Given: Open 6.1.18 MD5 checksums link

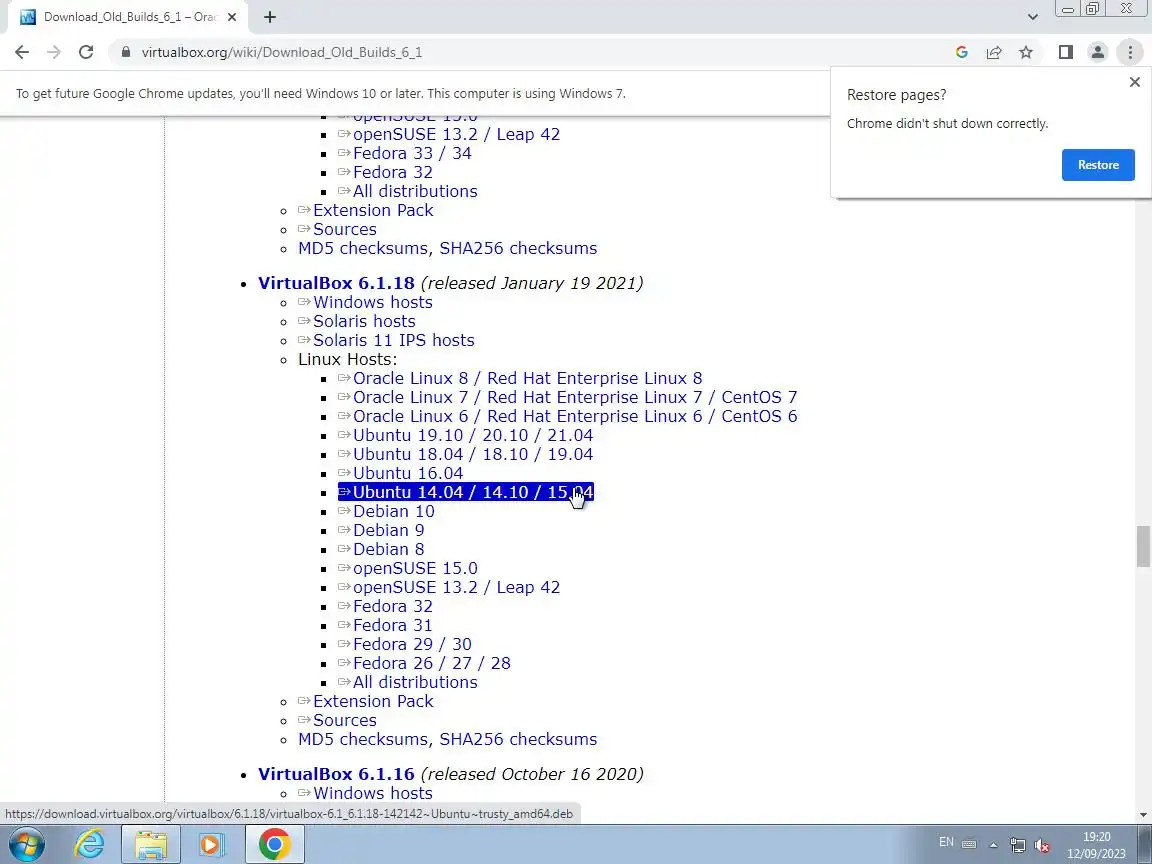Looking at the screenshot, I should (x=364, y=740).
